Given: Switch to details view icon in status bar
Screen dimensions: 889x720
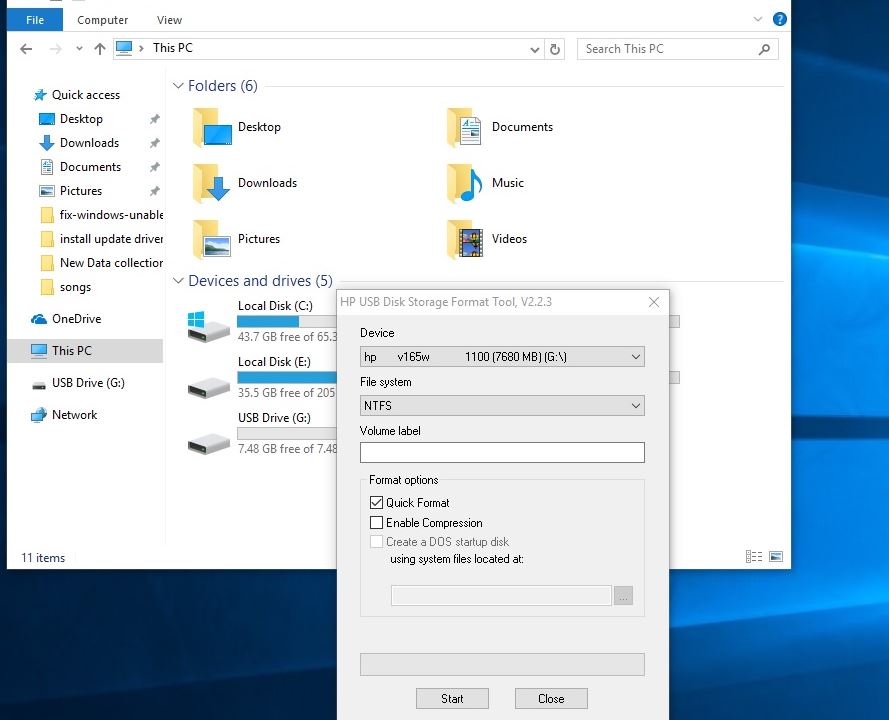Looking at the screenshot, I should (x=753, y=557).
